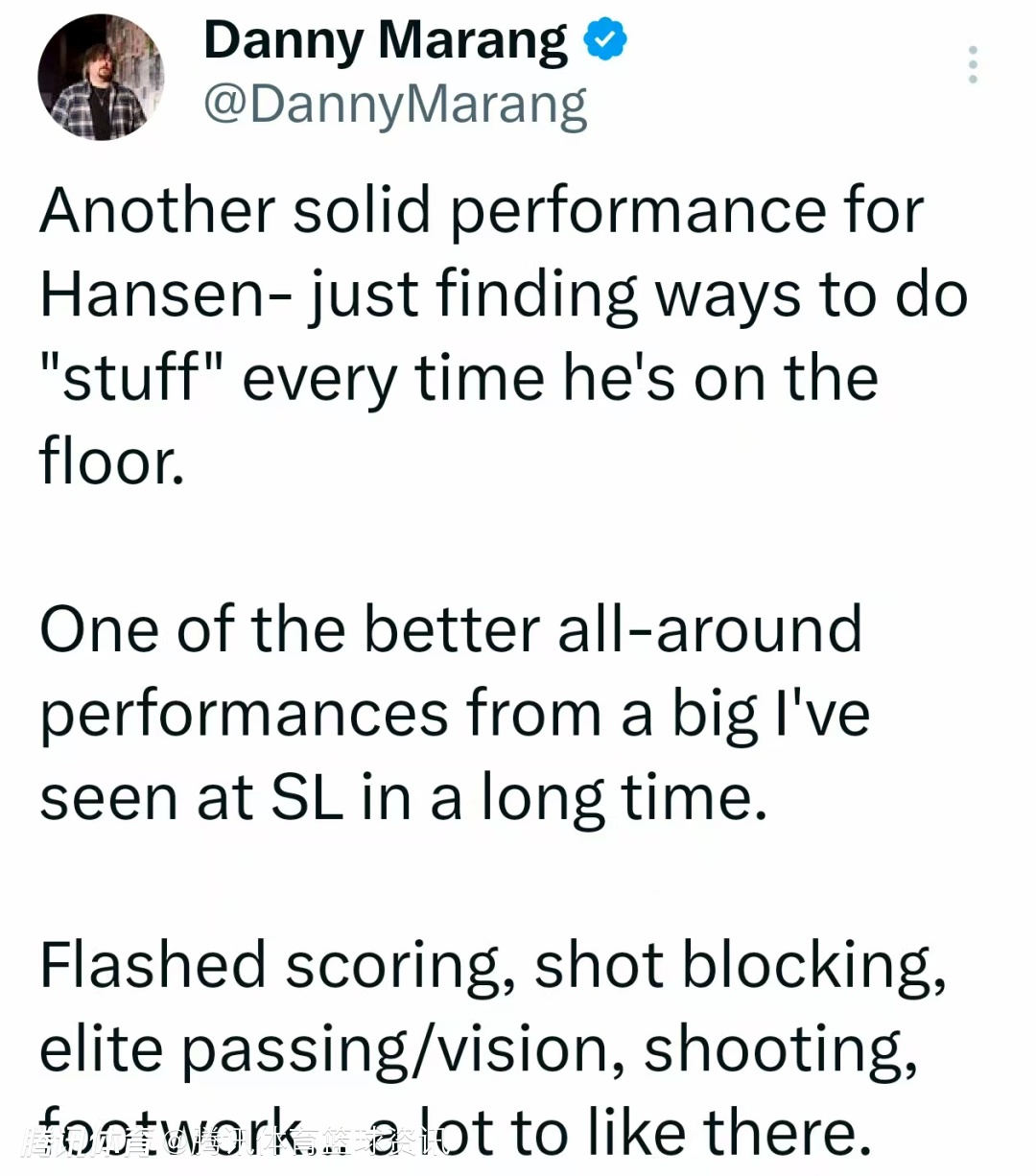Click the line 'seen at SL in a long time.'
Image resolution: width=1036 pixels, height=1176 pixels.
point(404,798)
